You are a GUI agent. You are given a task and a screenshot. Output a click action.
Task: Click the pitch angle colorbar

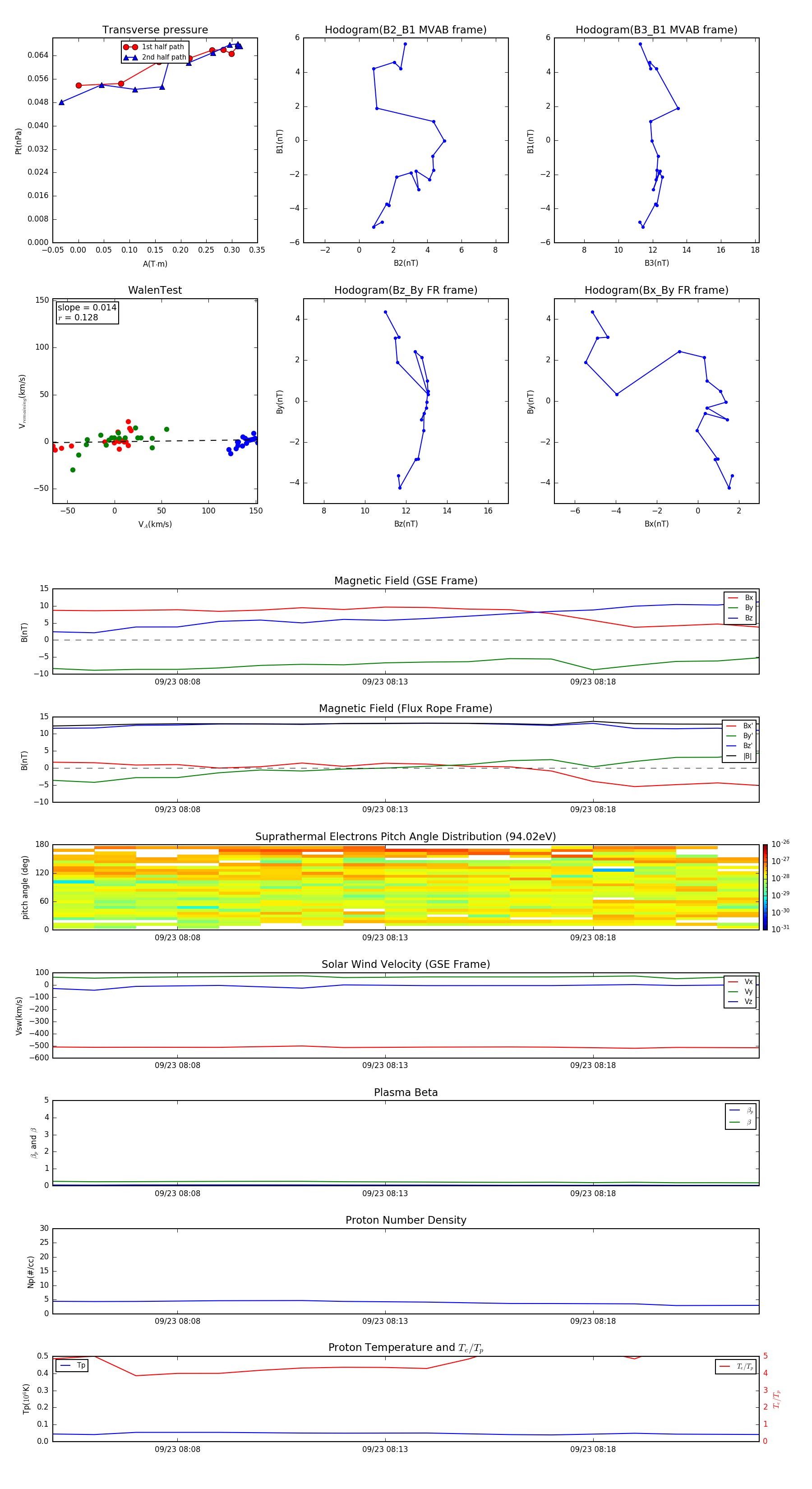pos(765,887)
